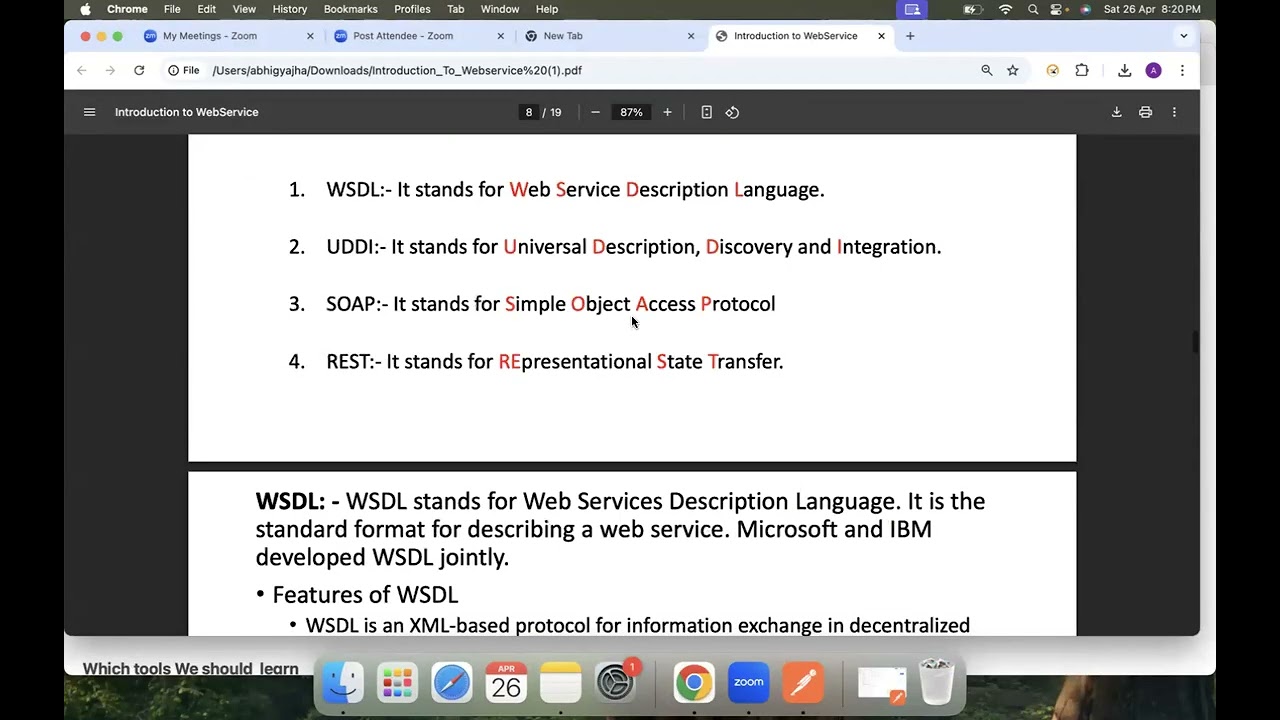This screenshot has width=1280, height=720.
Task: Open Wi-Fi status in menu bar
Action: [1005, 9]
